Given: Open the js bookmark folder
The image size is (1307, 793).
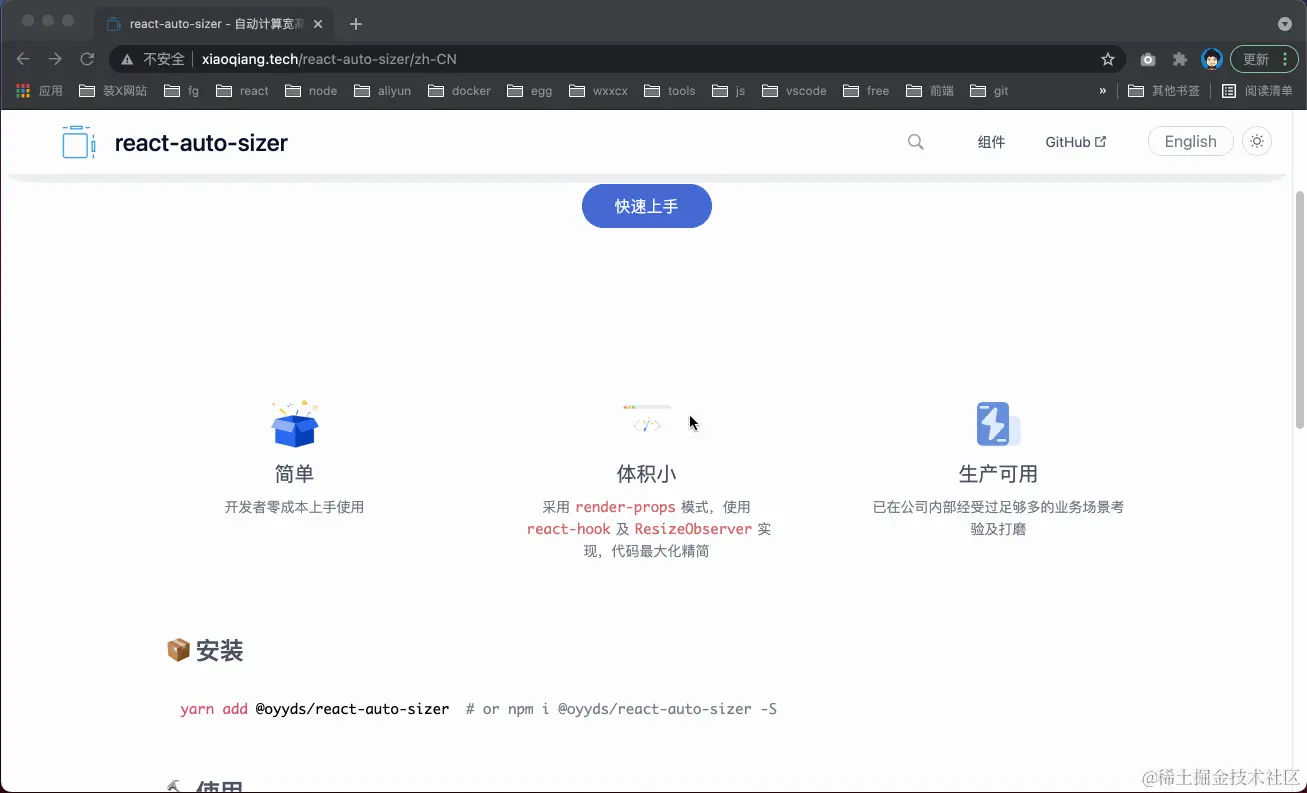Looking at the screenshot, I should coord(729,90).
